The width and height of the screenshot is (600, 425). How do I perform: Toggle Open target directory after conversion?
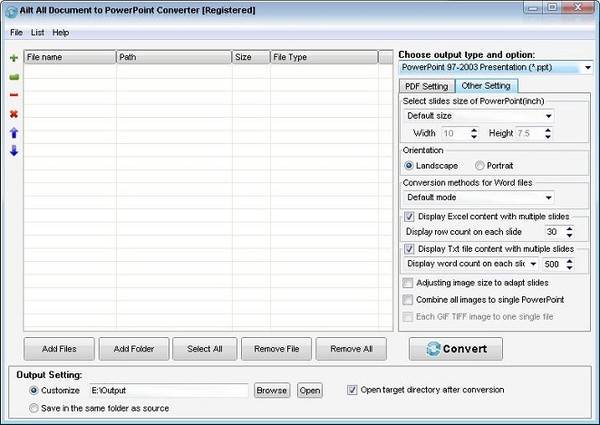click(352, 390)
